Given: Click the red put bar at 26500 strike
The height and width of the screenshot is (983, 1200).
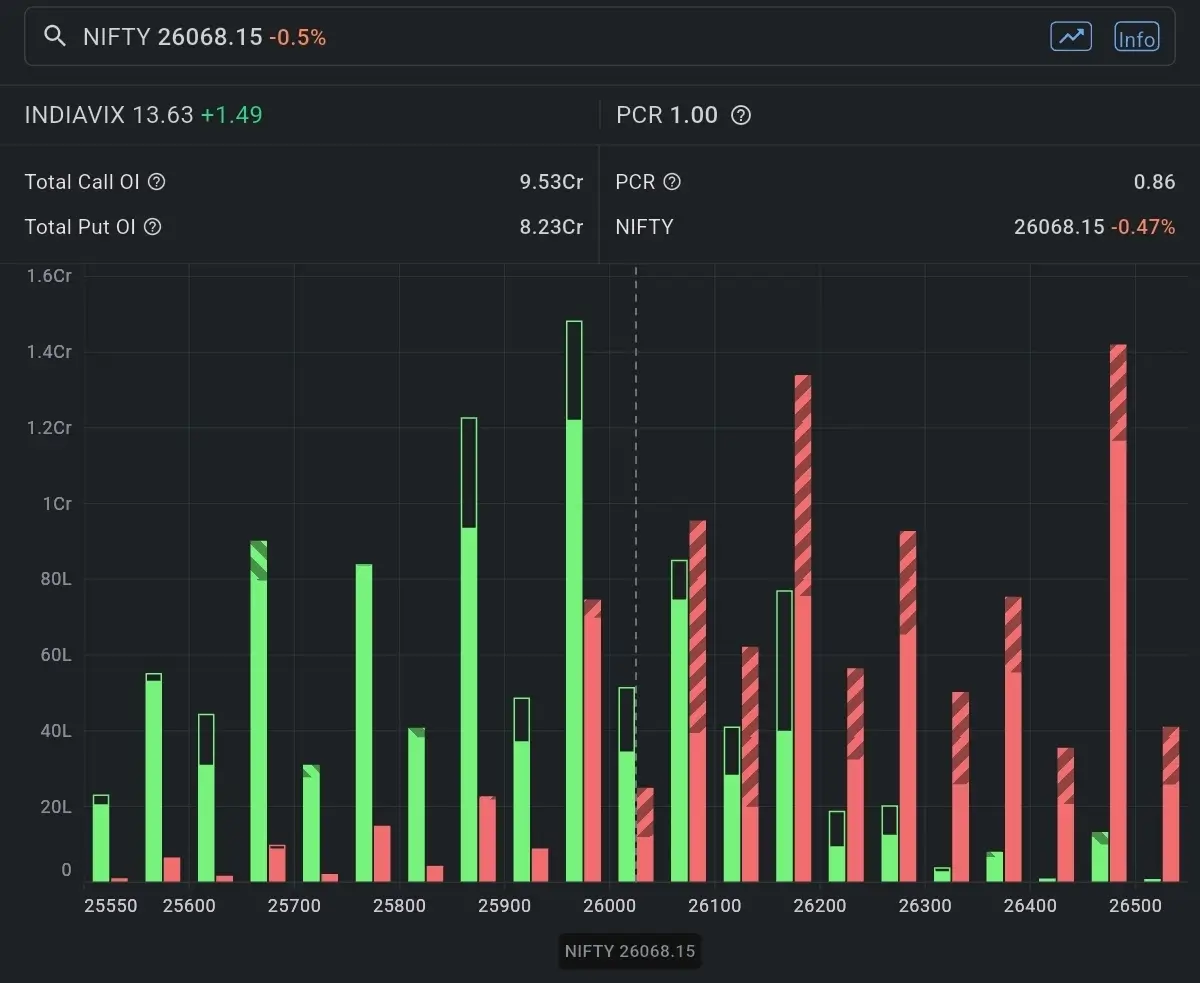Looking at the screenshot, I should (x=1119, y=600).
